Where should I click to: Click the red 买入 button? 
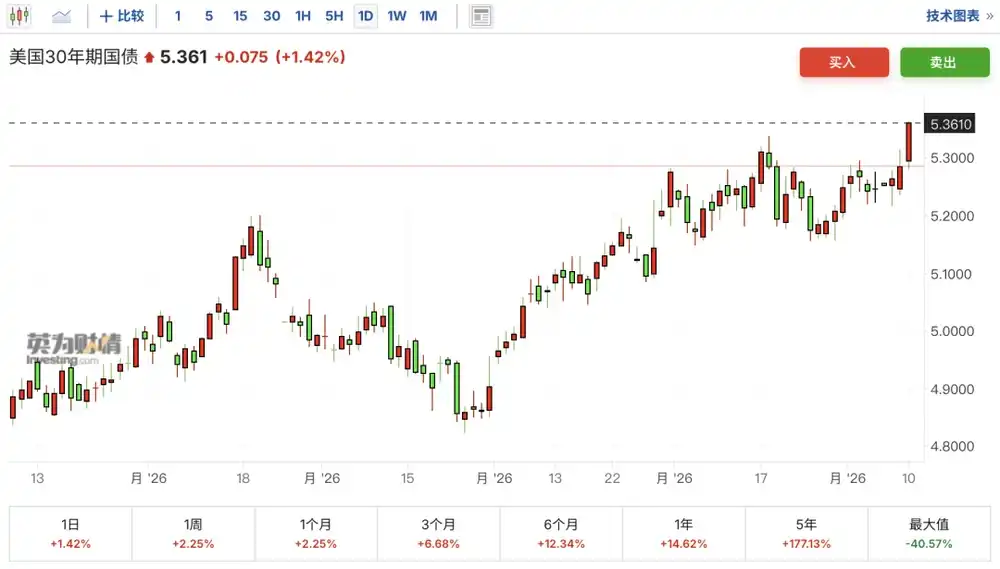point(844,62)
